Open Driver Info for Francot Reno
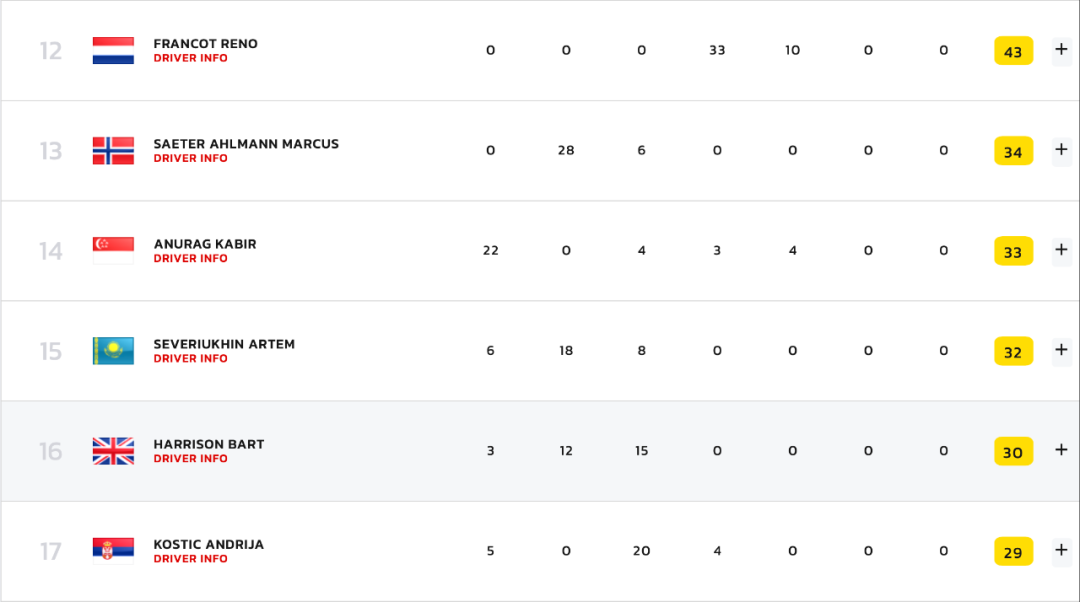The image size is (1080, 602). tap(191, 59)
